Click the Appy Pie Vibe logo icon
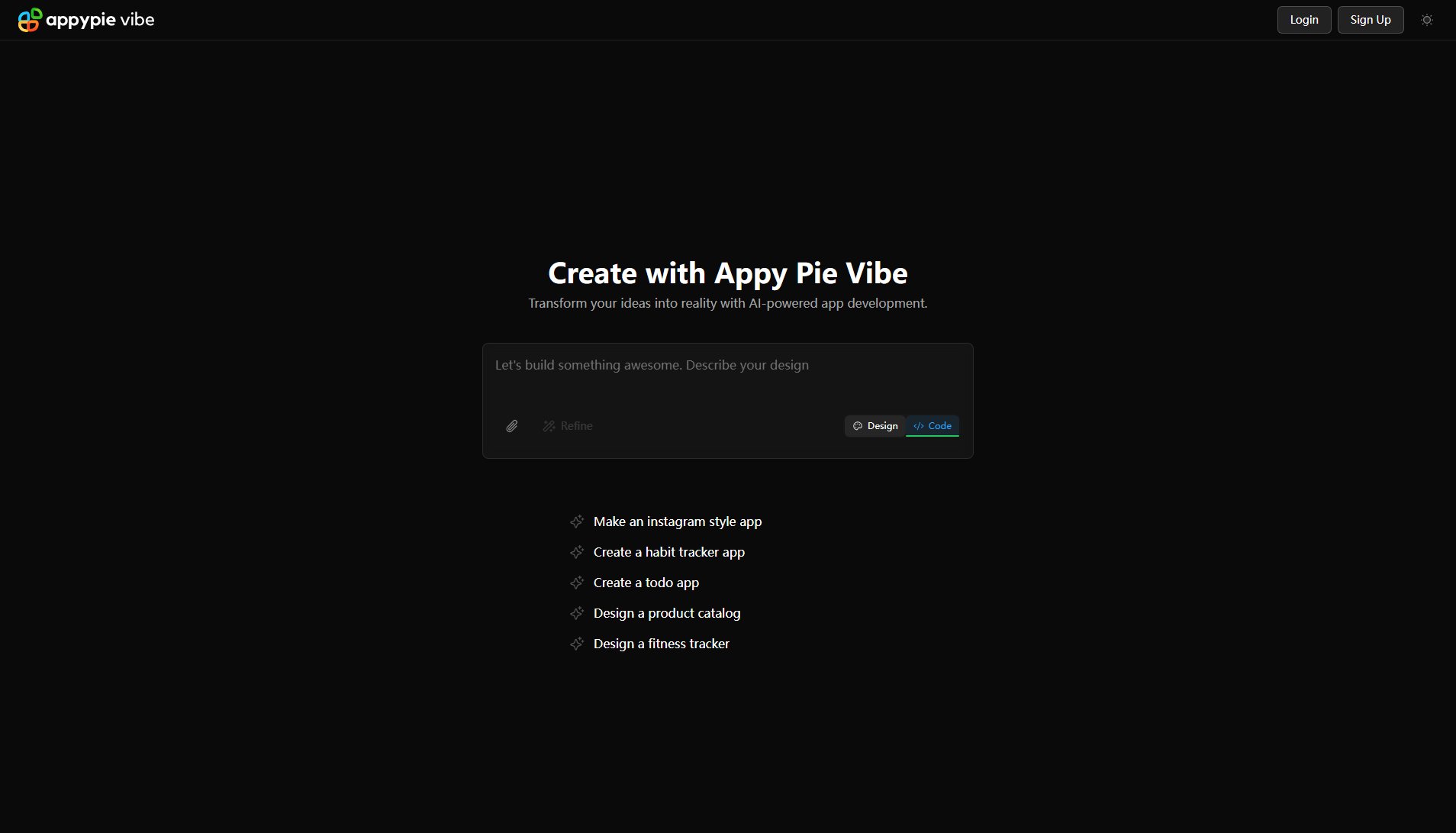The image size is (1456, 833). tap(30, 20)
